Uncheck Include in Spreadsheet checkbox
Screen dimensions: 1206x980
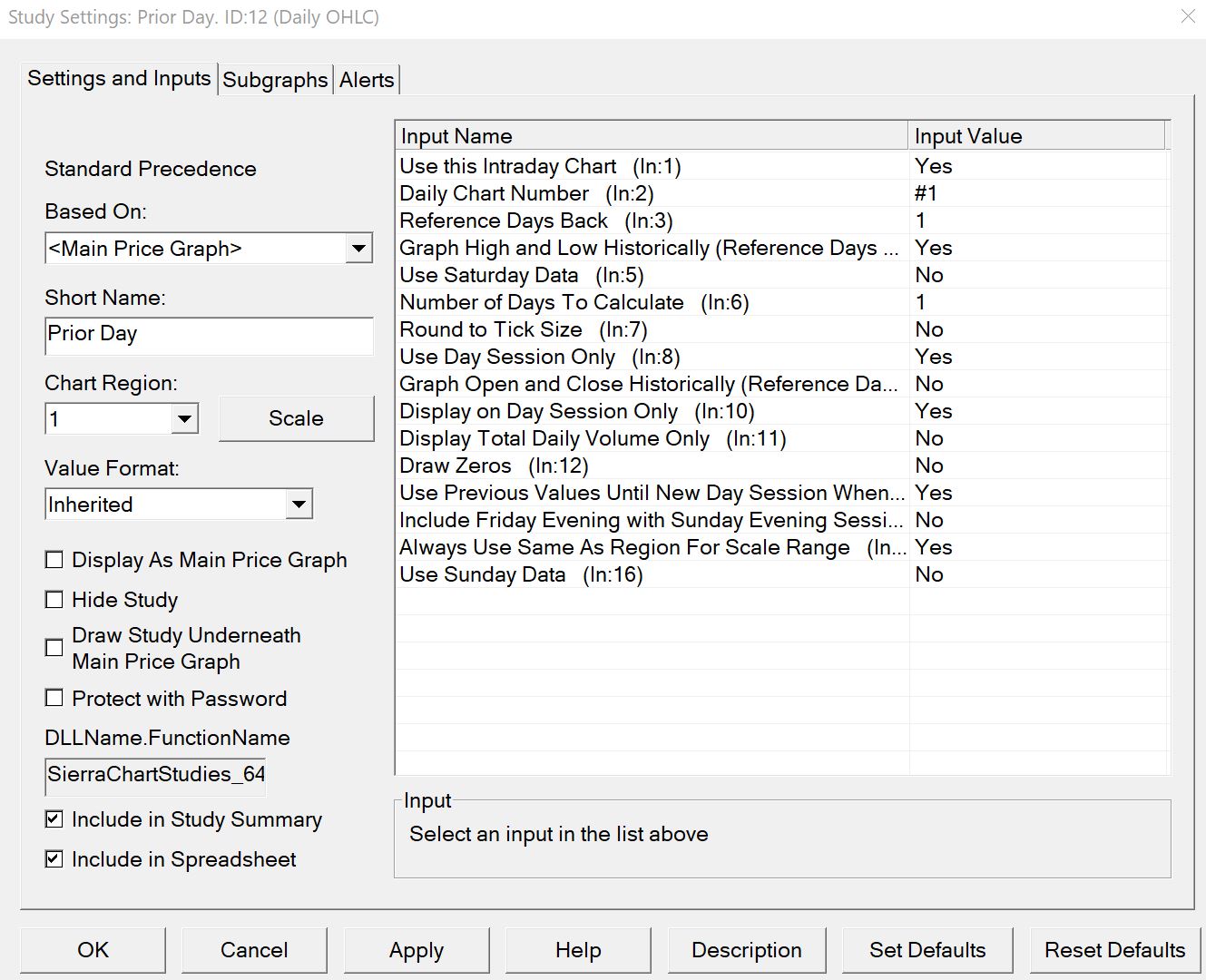click(54, 859)
